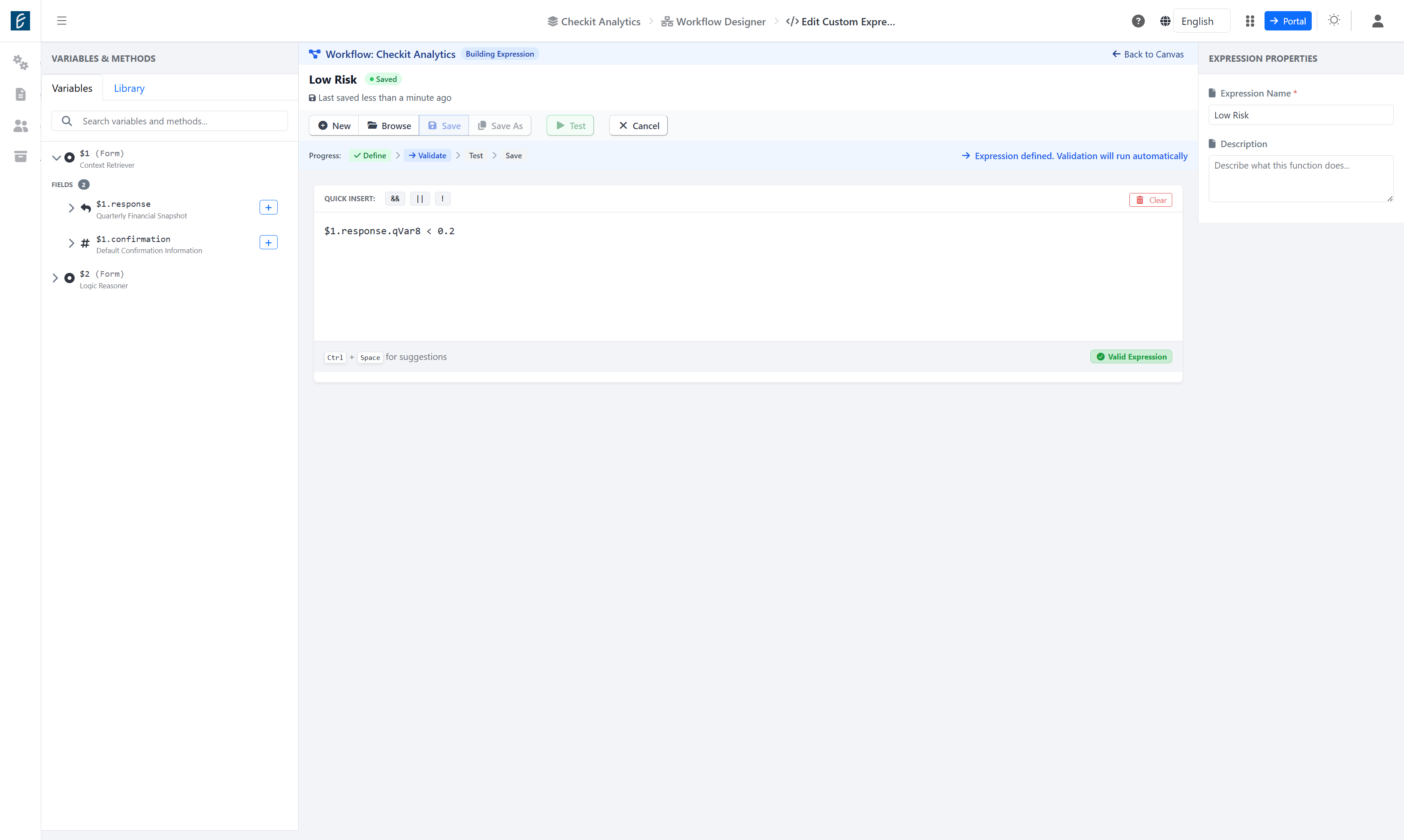Toggle light/dark theme sun icon

(1334, 20)
